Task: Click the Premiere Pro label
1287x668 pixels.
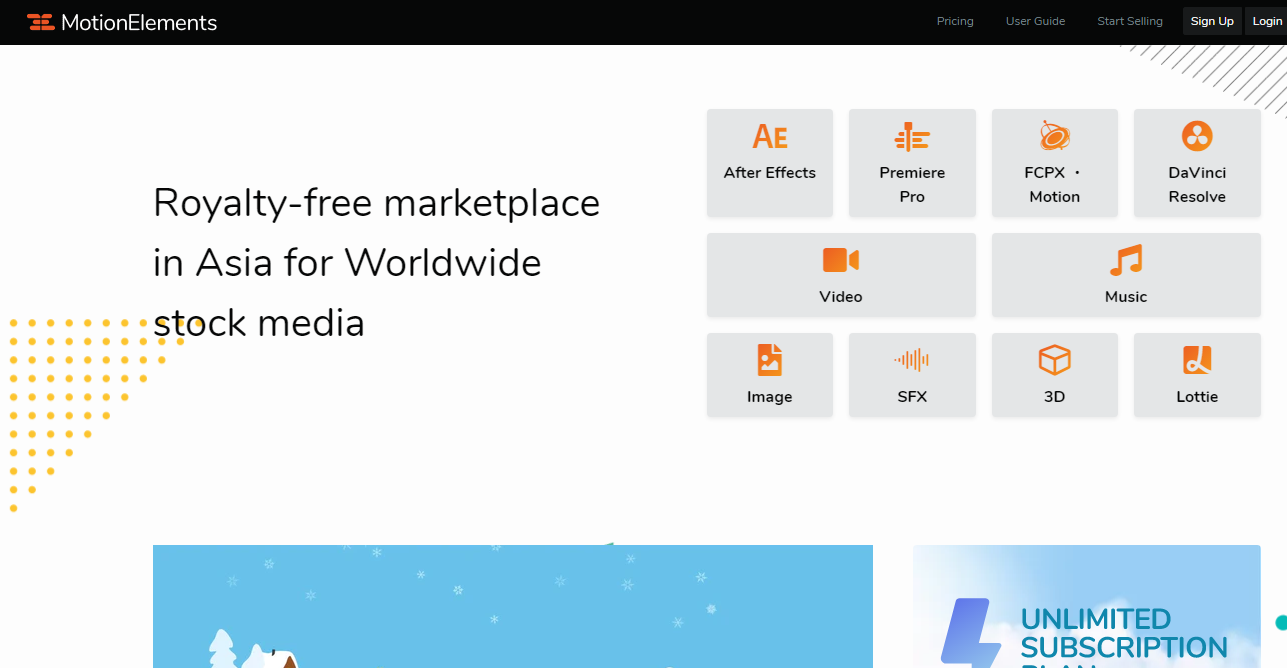Action: (x=912, y=185)
